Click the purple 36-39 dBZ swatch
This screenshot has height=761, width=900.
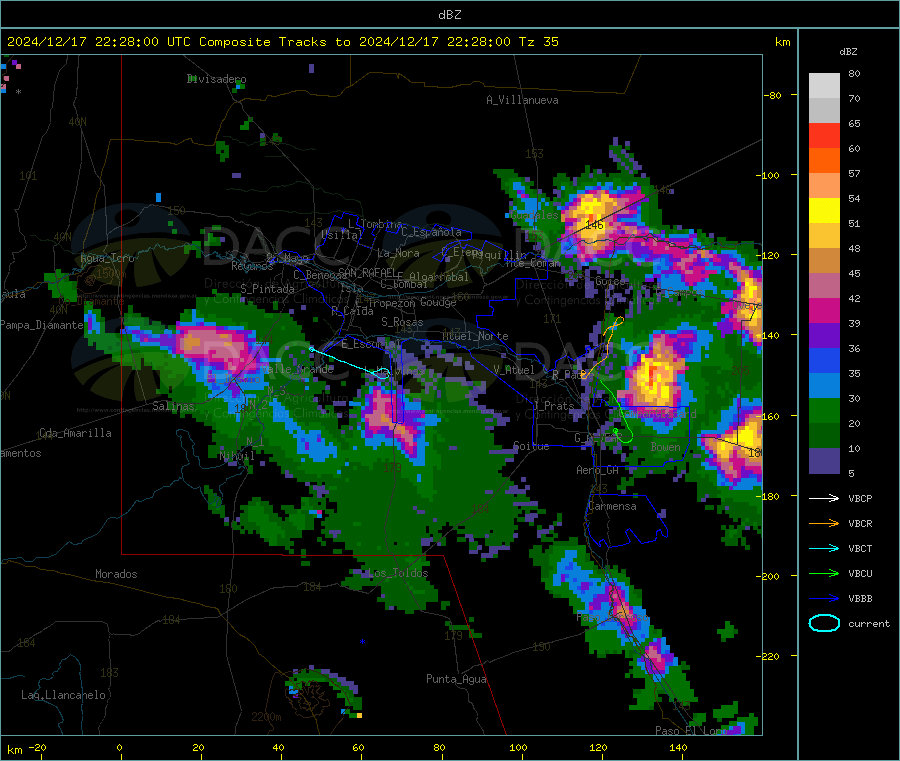pyautogui.click(x=824, y=336)
